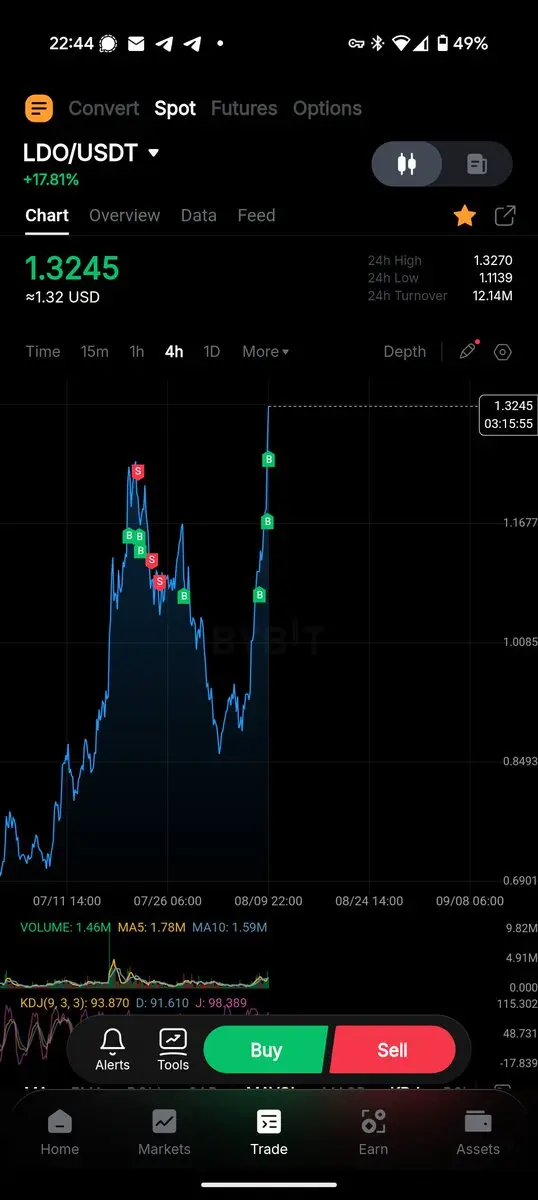Image resolution: width=538 pixels, height=1200 pixels.
Task: Expand the LDO/USDT pair dropdown
Action: 154,153
